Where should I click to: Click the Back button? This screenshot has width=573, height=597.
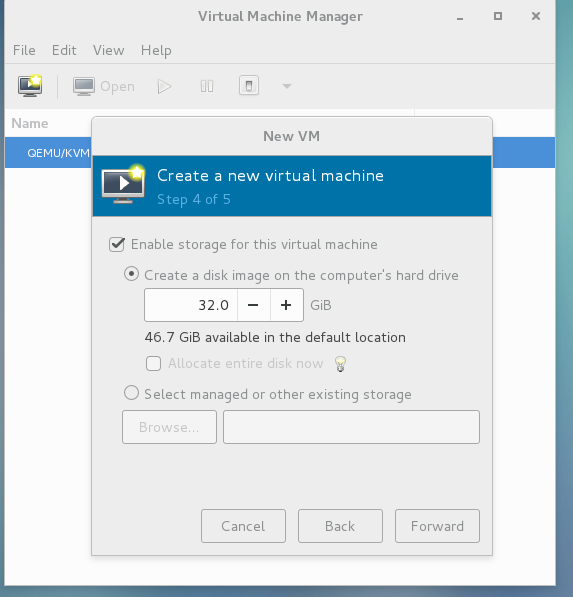(x=340, y=526)
